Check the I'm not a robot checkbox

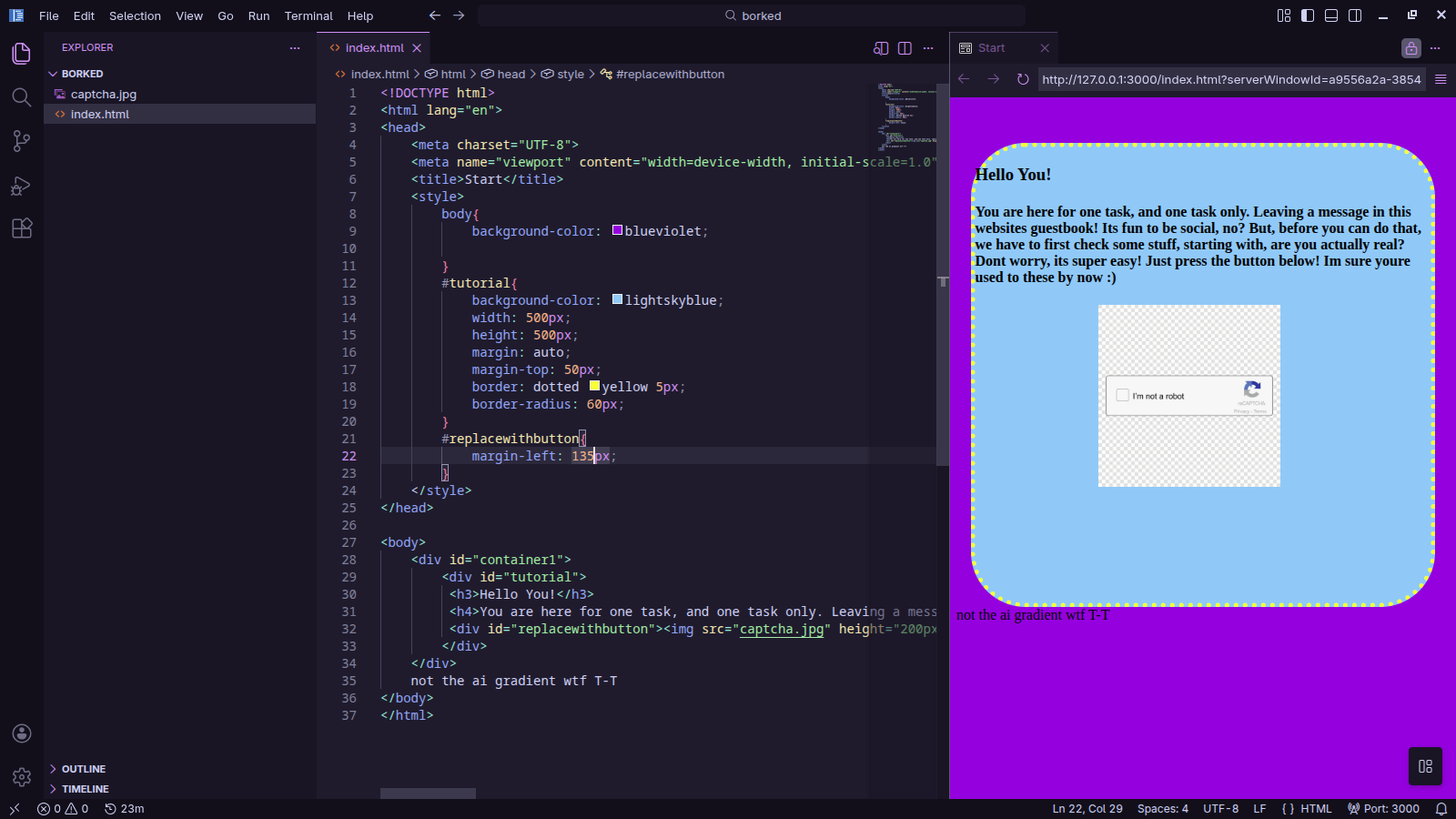point(1123,396)
